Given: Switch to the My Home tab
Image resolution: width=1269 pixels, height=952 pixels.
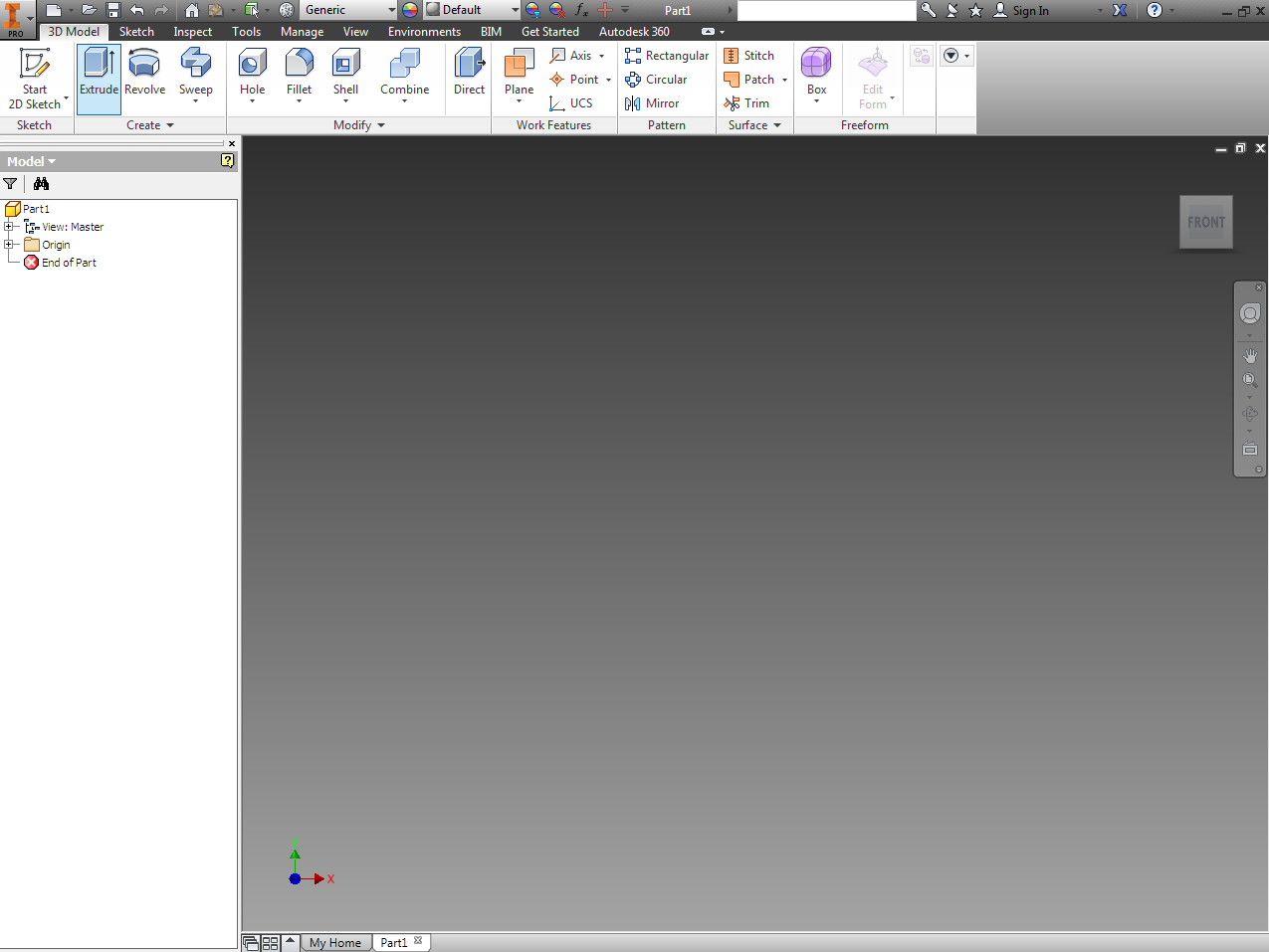Looking at the screenshot, I should pos(334,942).
